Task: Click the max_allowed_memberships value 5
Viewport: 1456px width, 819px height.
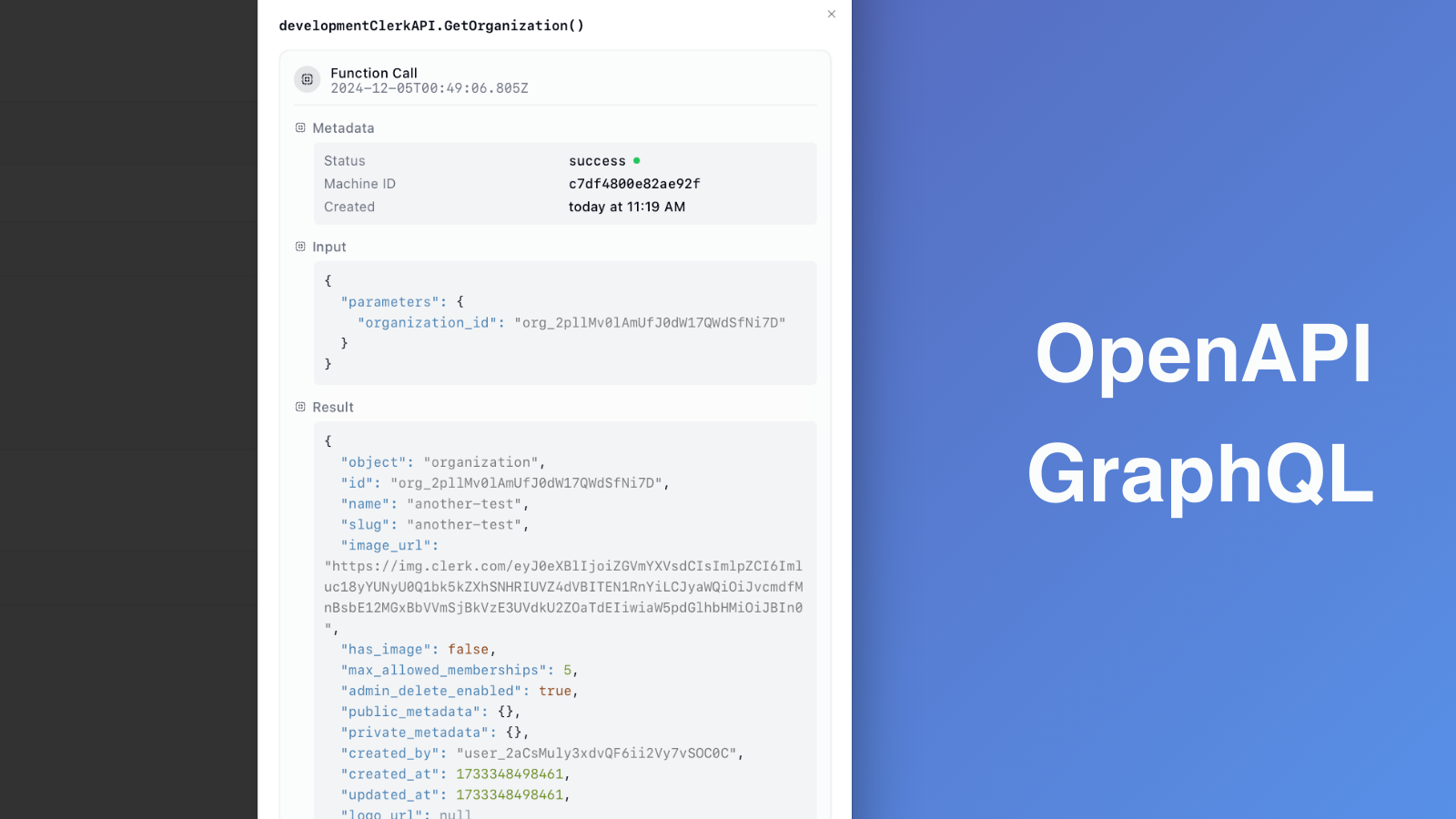Action: [567, 671]
